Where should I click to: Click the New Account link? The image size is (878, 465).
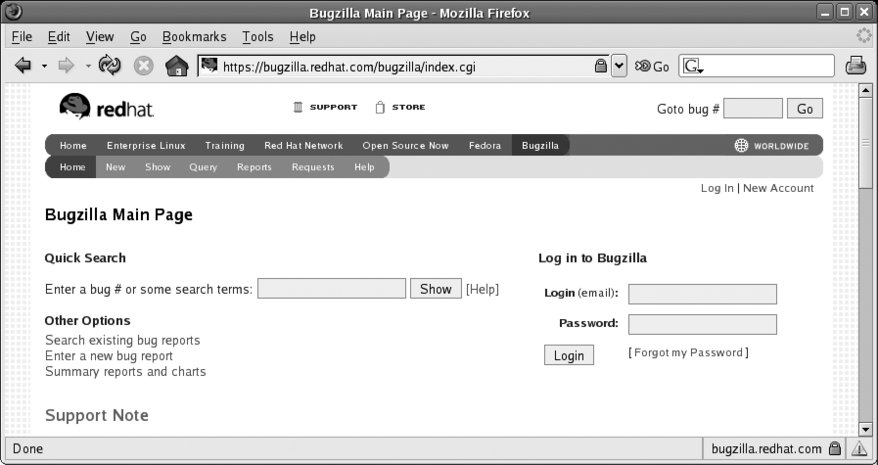click(x=778, y=188)
